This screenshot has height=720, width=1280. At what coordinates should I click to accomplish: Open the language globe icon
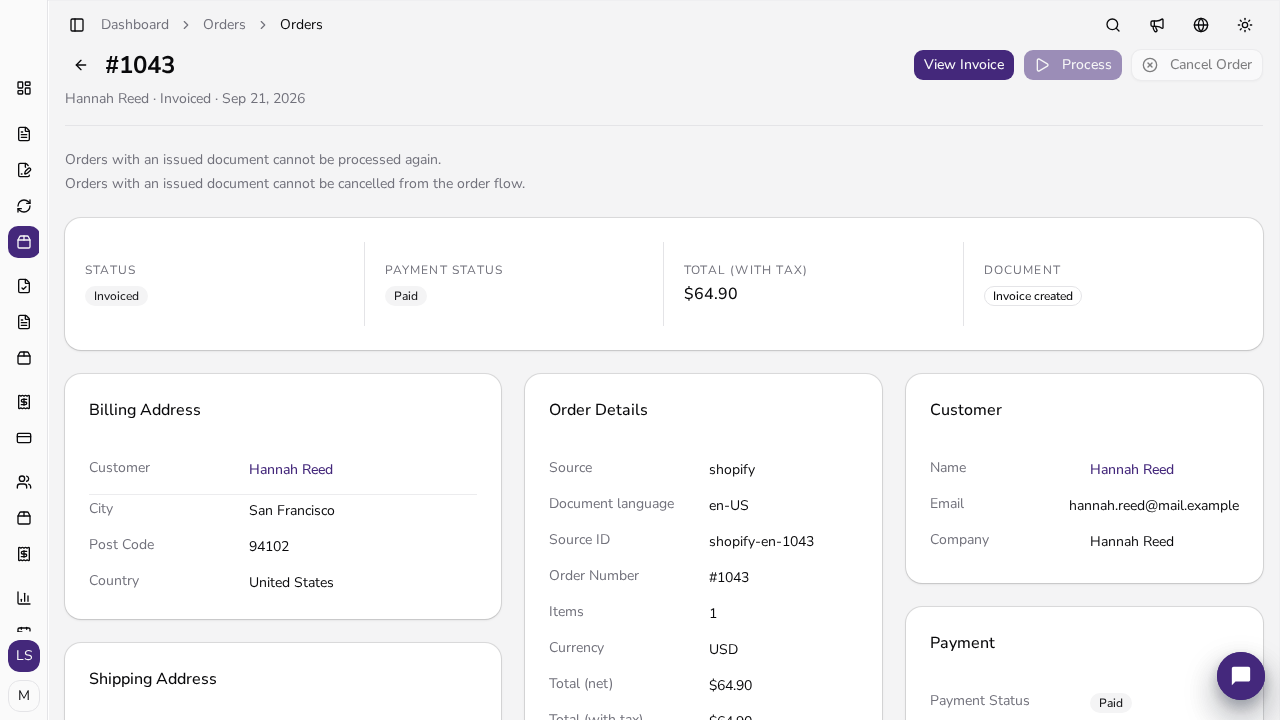click(x=1201, y=25)
